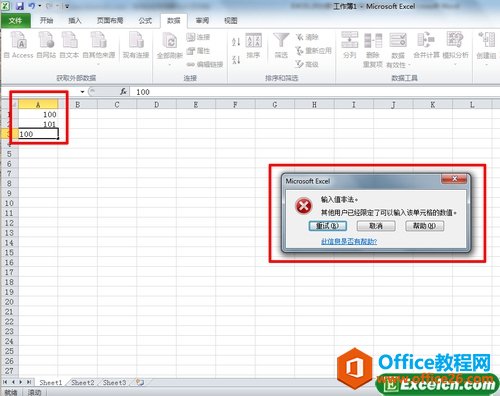Switch to Sheet2 tab

coord(83,382)
